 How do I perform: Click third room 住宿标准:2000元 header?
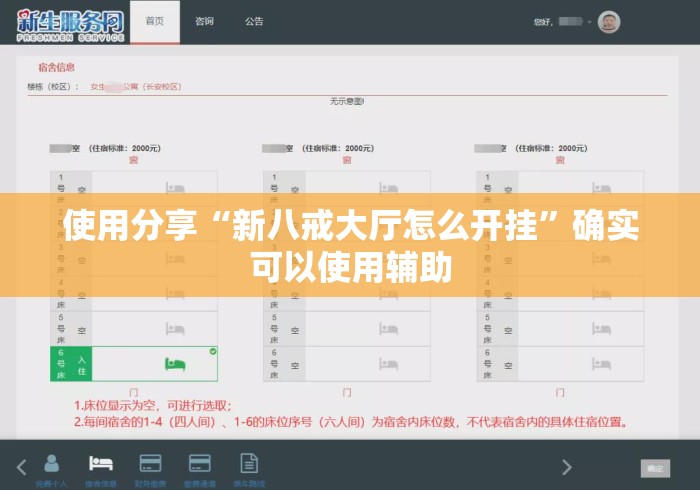(x=551, y=148)
